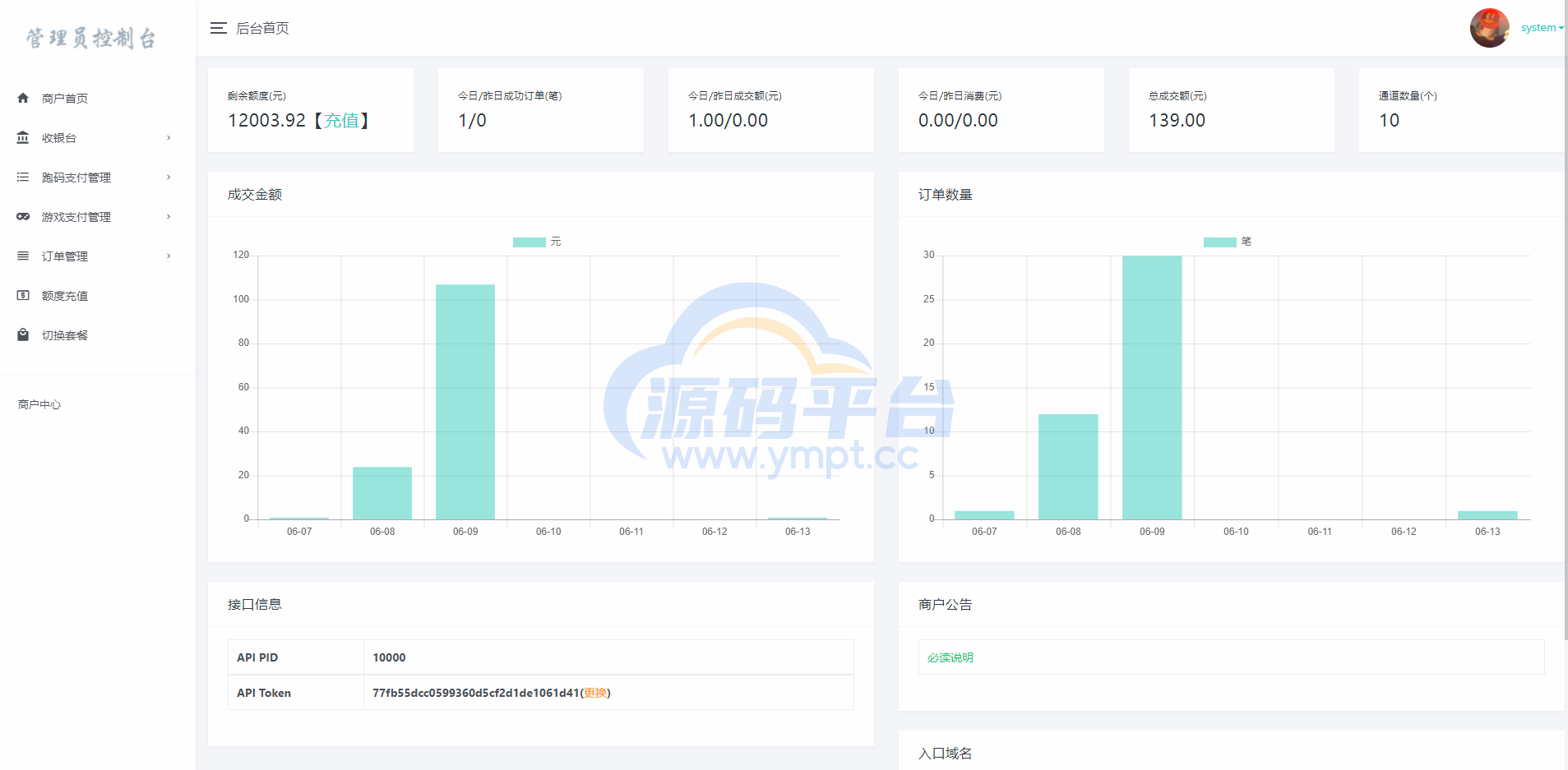Open the 切换套餐 menu item

[98, 334]
